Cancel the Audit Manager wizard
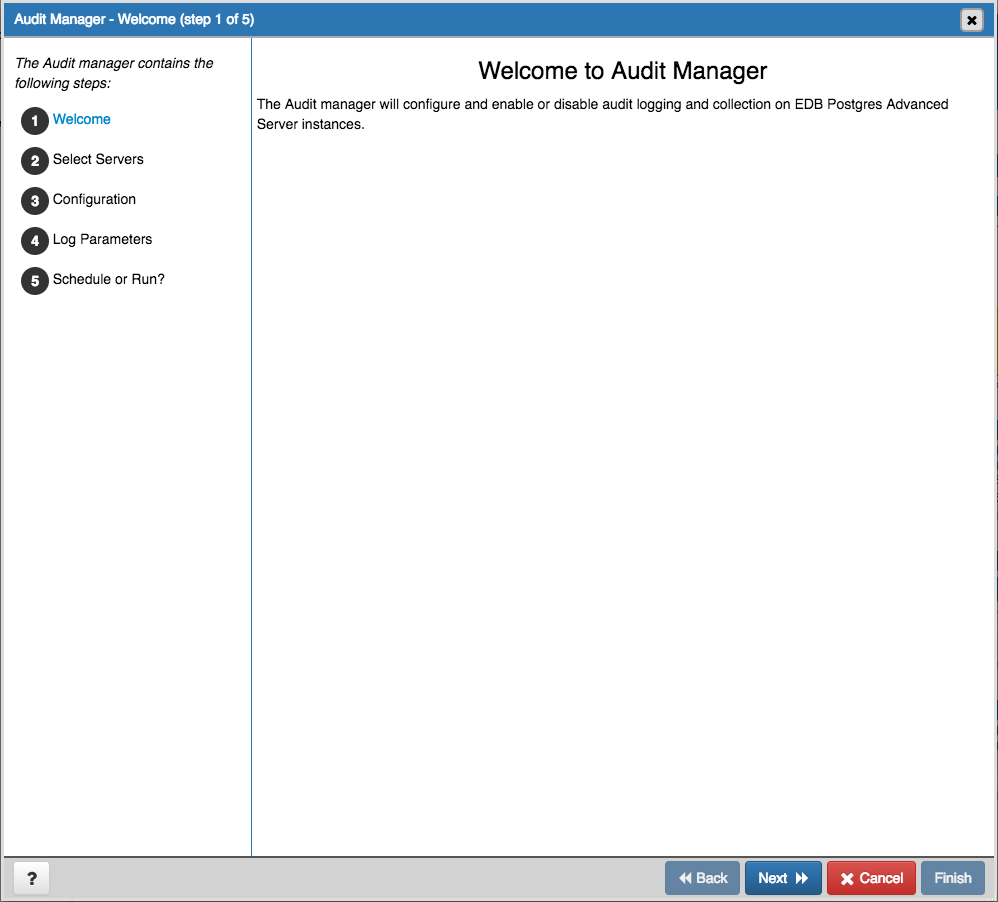Viewport: 998px width, 902px height. coord(871,878)
